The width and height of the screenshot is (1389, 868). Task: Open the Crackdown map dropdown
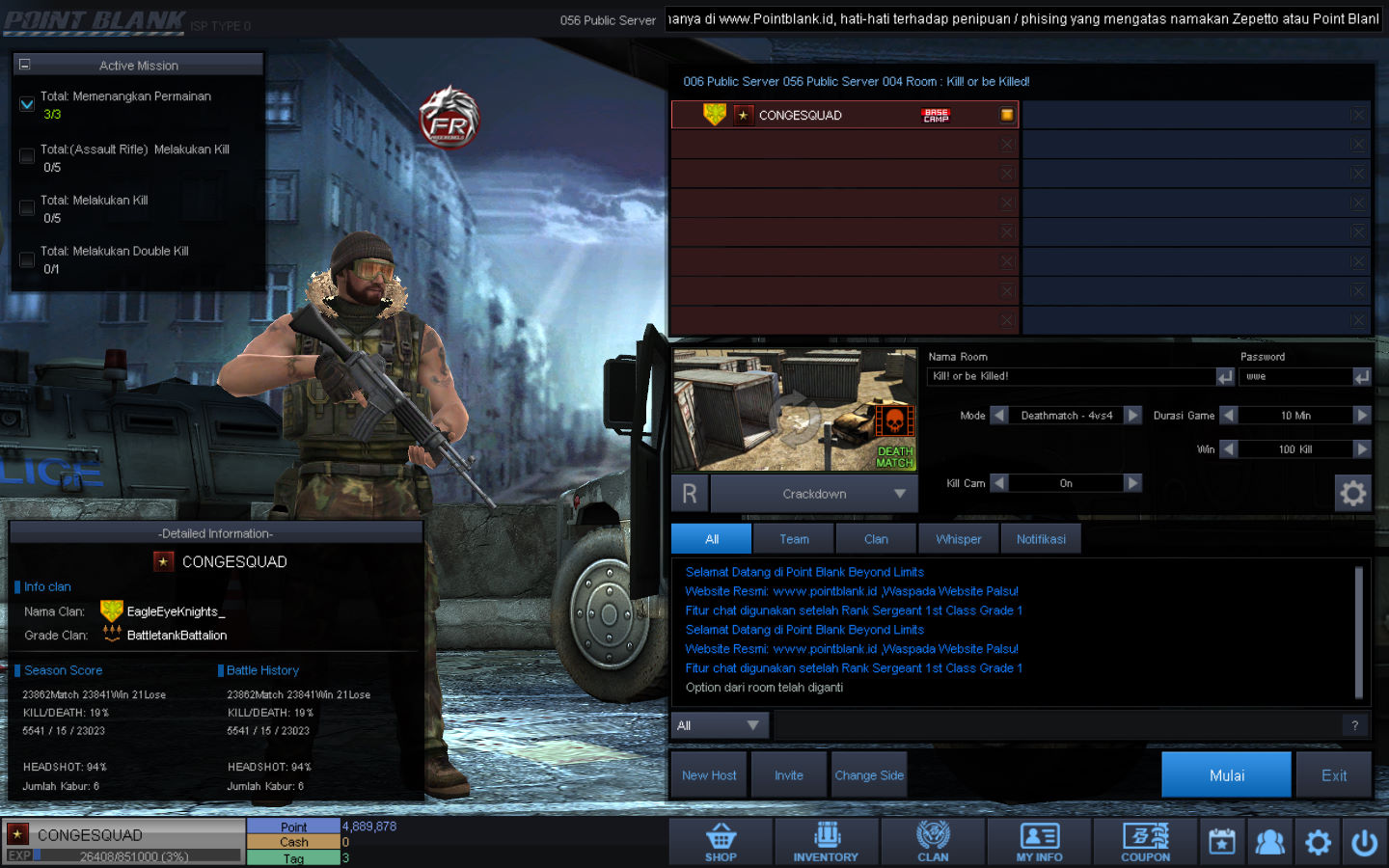click(x=814, y=493)
